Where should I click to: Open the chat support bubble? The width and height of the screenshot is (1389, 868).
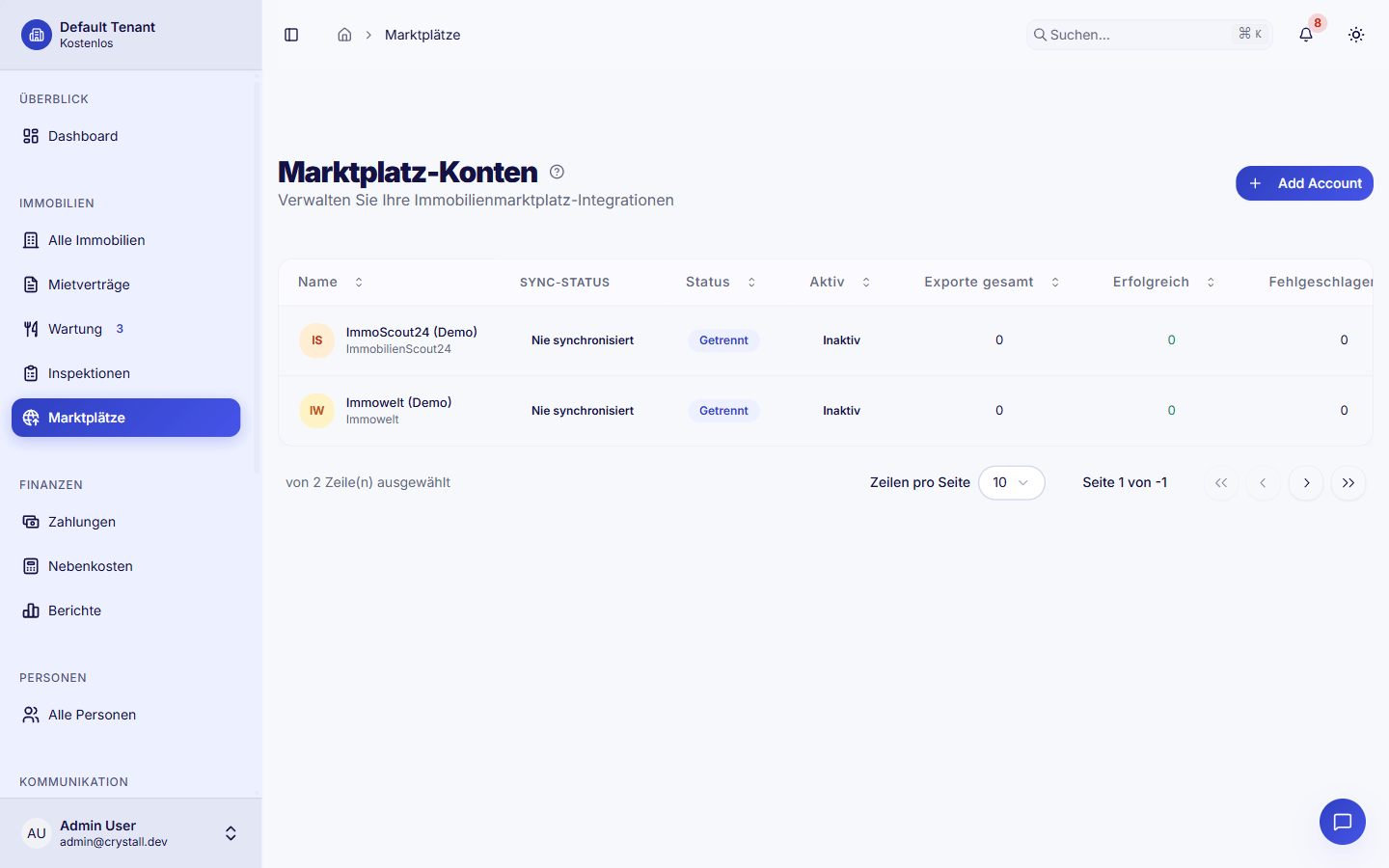click(x=1343, y=822)
